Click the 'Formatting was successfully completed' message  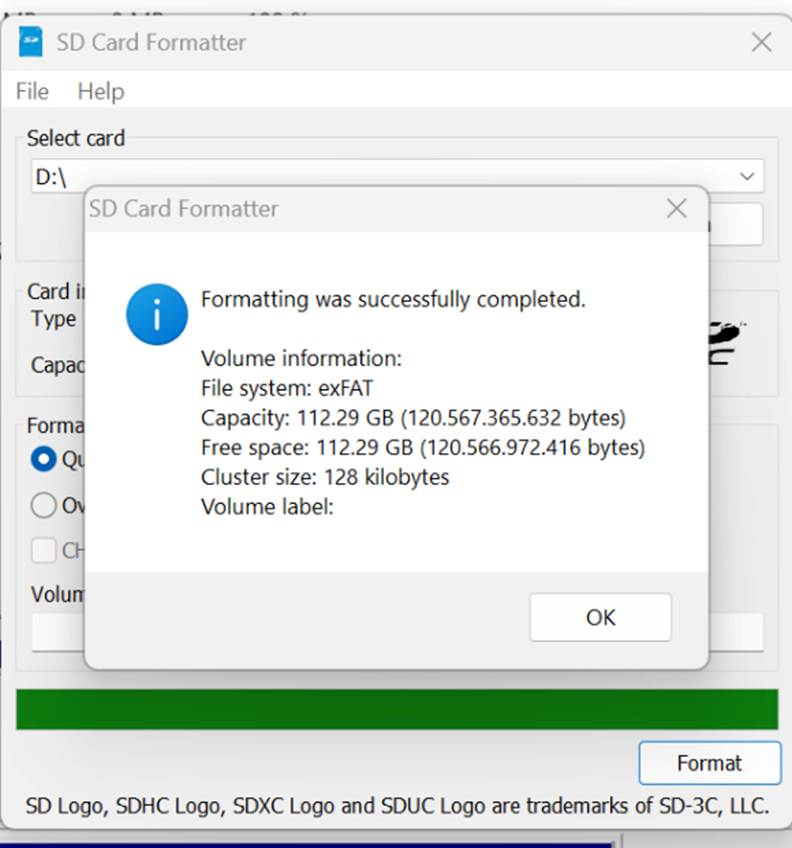pos(393,299)
